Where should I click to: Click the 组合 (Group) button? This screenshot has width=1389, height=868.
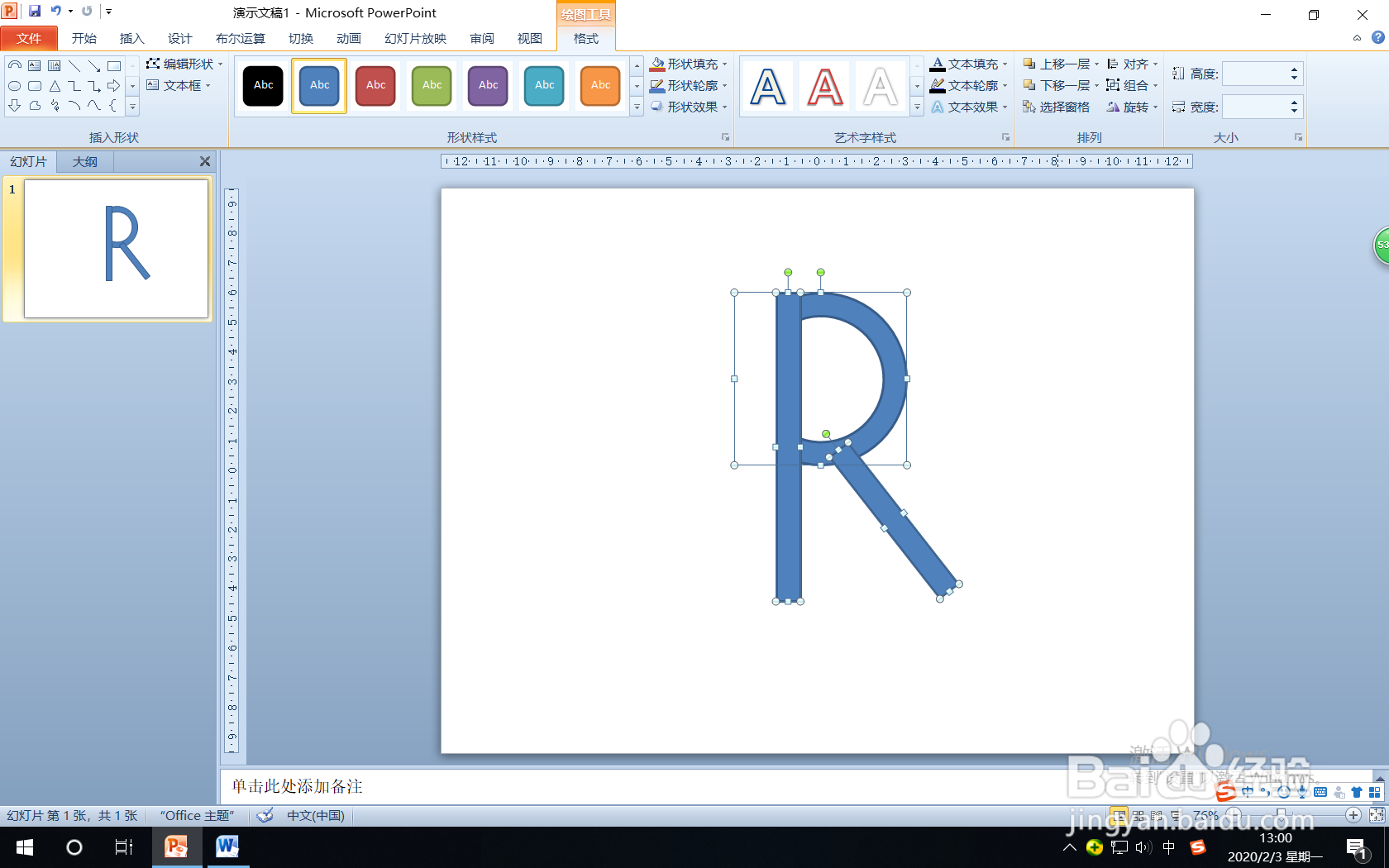[1134, 84]
